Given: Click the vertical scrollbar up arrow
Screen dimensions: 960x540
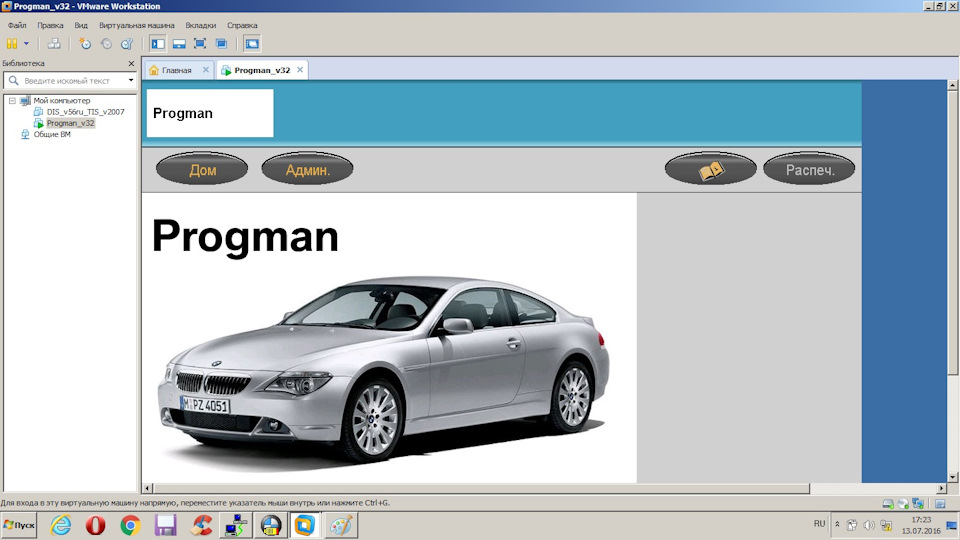Looking at the screenshot, I should 953,85.
